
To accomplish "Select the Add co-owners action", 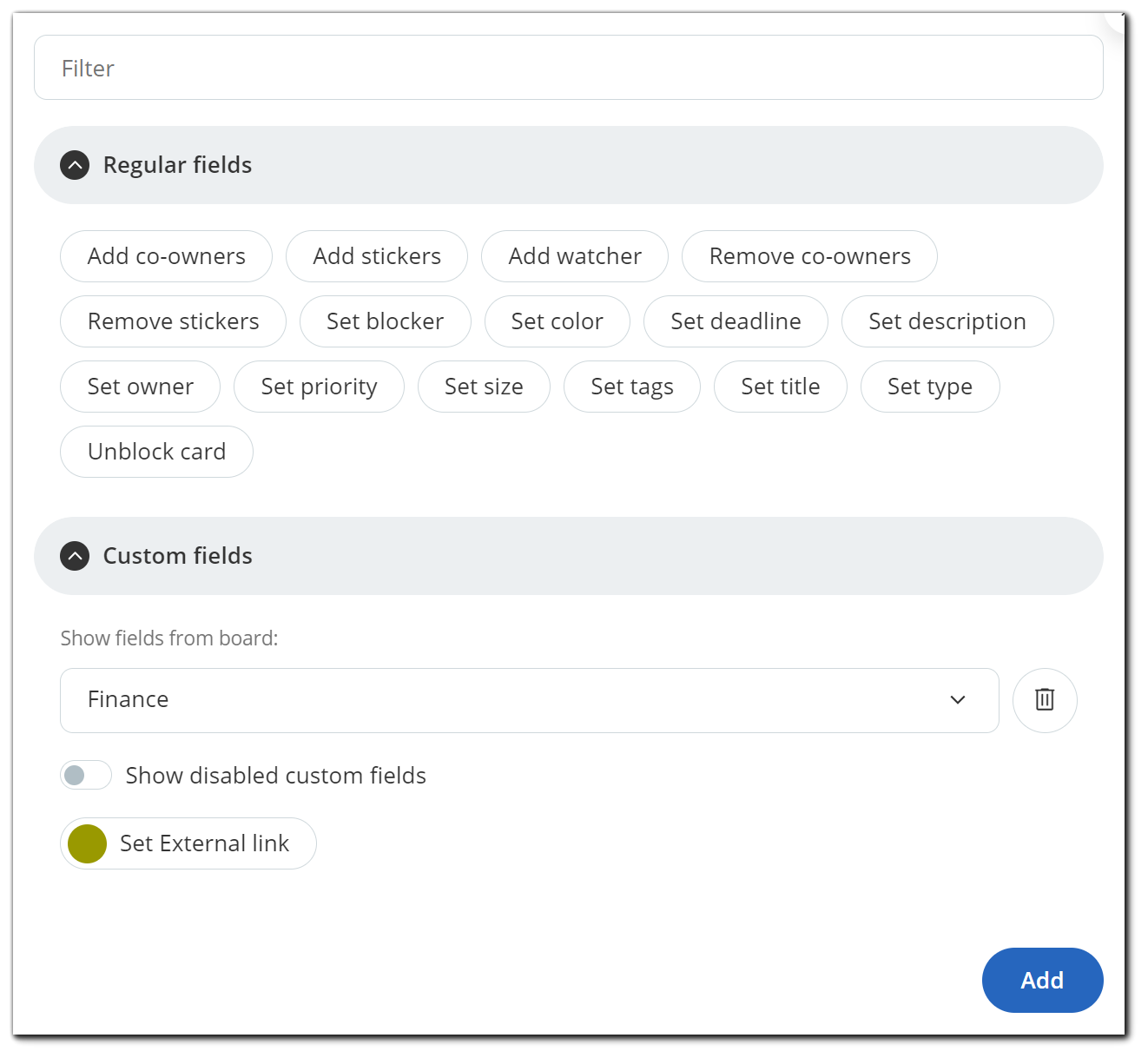I will pyautogui.click(x=167, y=256).
